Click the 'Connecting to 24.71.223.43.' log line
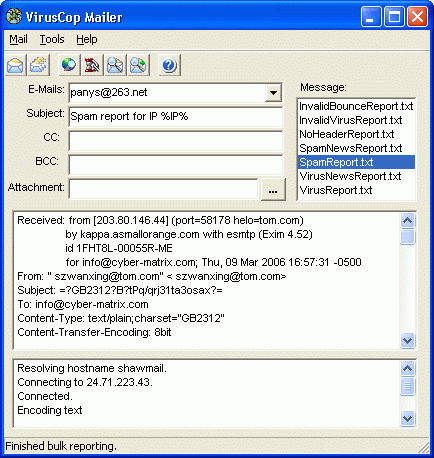Viewport: 434px width, 458px height. (x=85, y=382)
